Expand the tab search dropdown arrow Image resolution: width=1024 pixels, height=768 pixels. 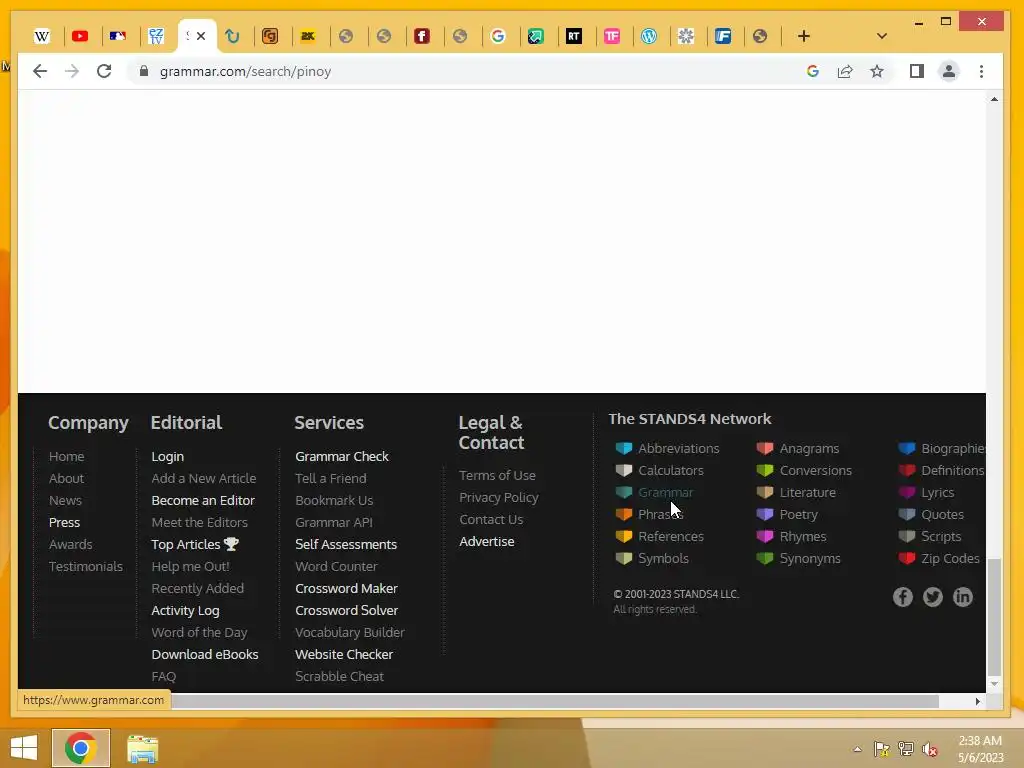882,37
